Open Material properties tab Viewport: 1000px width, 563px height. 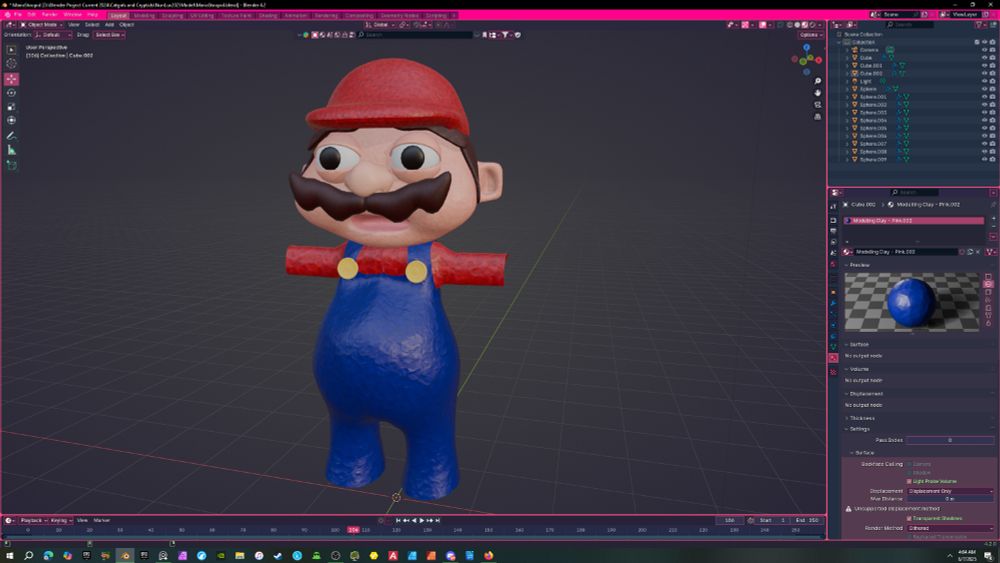pos(834,358)
